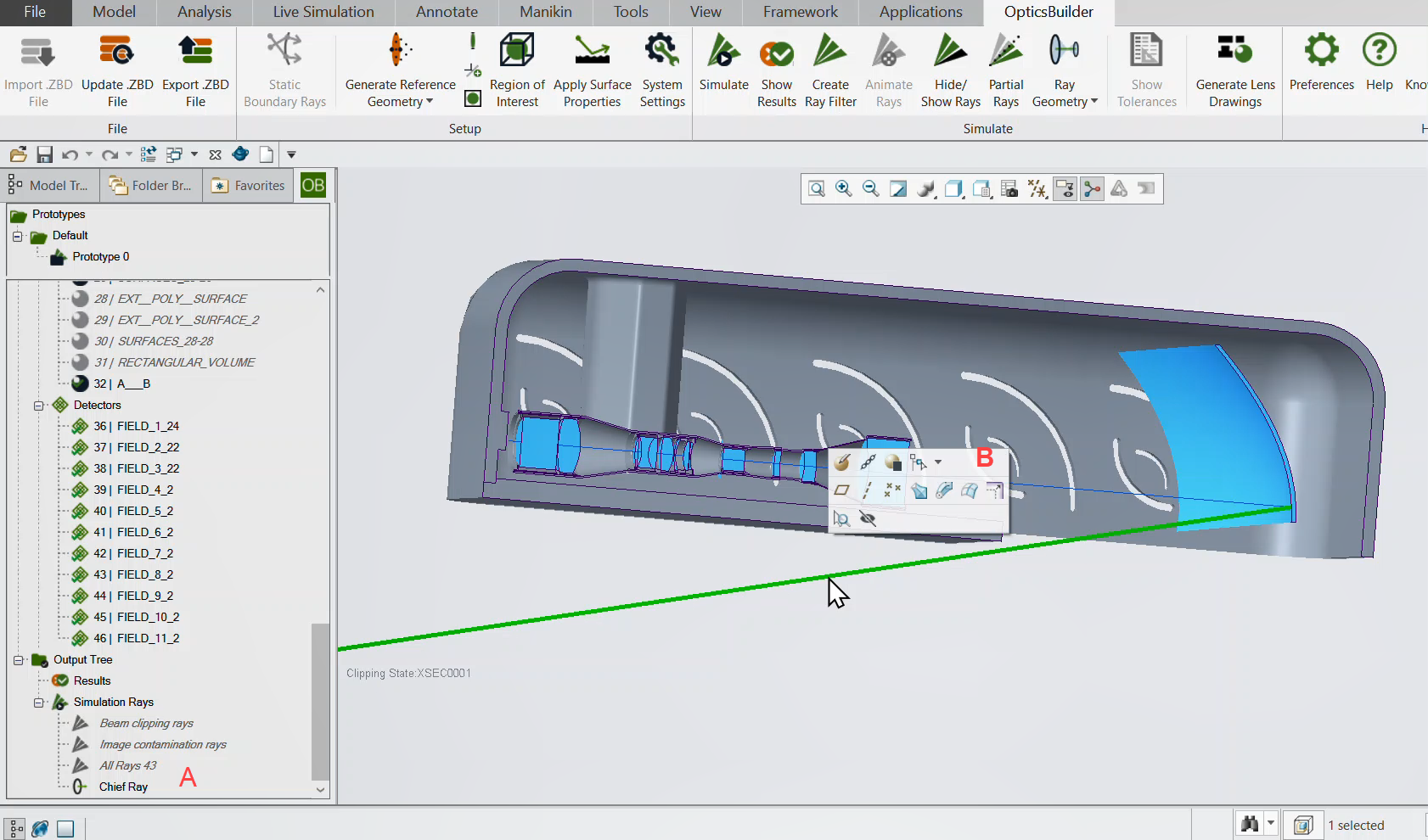
Task: Click Export .ZBD File icon
Action: (x=195, y=51)
